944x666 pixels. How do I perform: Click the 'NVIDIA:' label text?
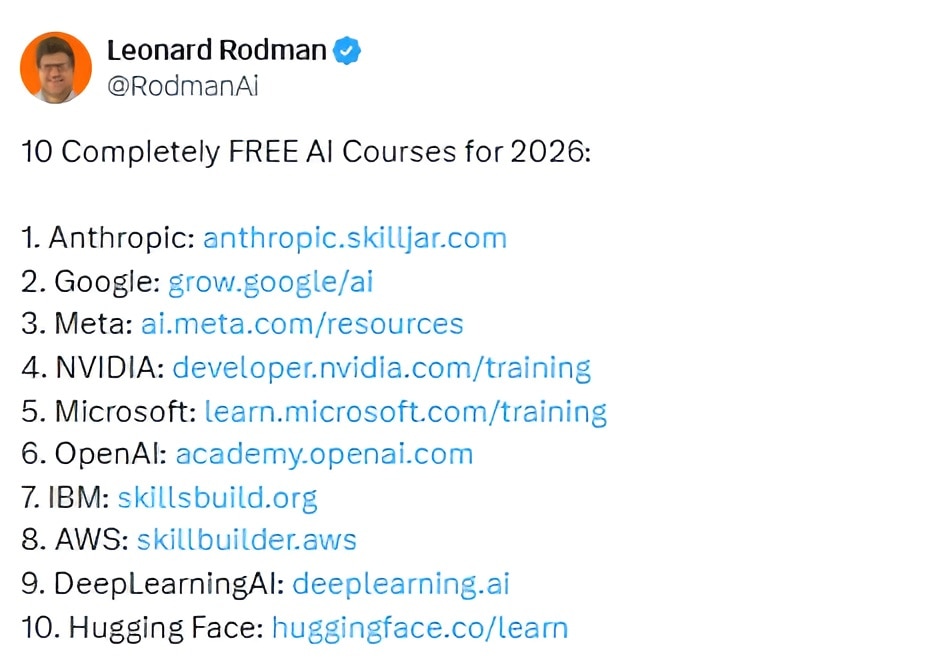click(109, 367)
